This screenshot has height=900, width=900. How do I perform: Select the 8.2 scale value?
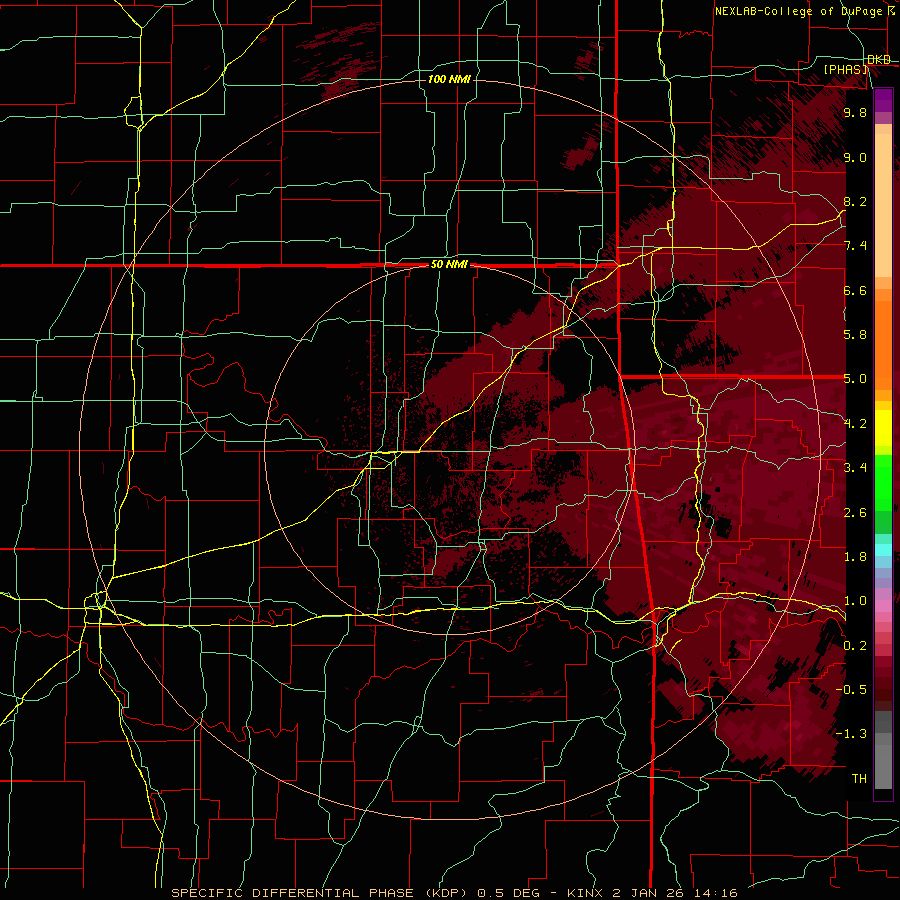855,201
